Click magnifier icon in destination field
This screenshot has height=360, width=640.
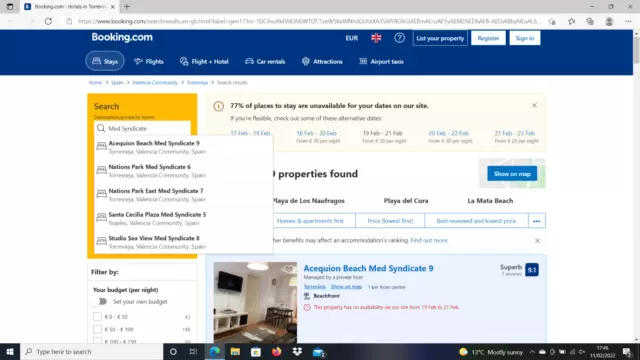click(101, 128)
